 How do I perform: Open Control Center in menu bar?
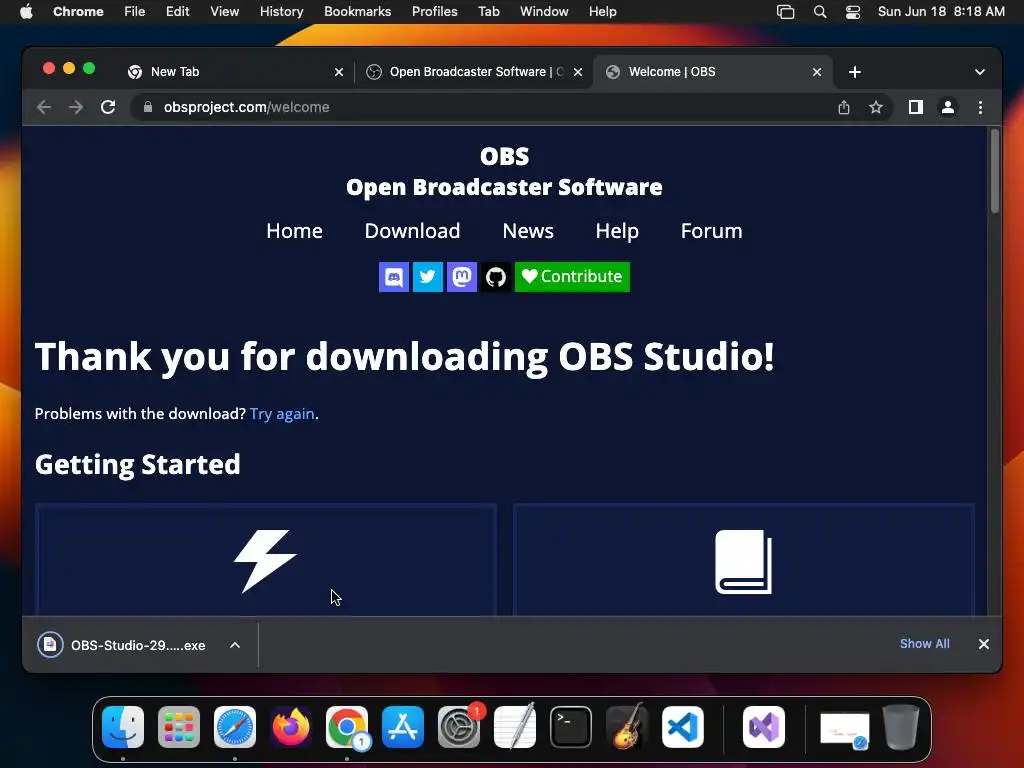pyautogui.click(x=852, y=12)
